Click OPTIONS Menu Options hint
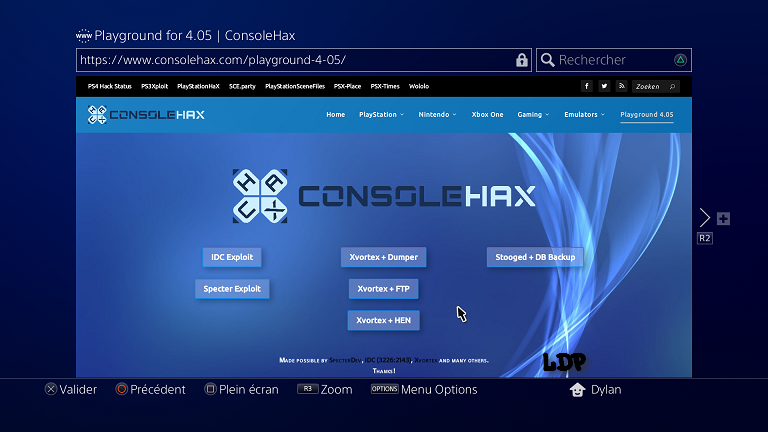This screenshot has height=432, width=768. tap(424, 389)
